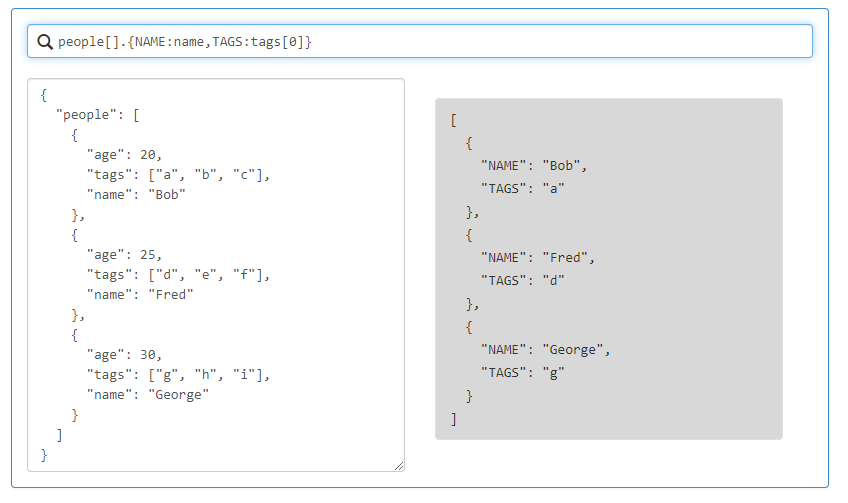Click the "name": "Bob" line in input

[x=136, y=195]
